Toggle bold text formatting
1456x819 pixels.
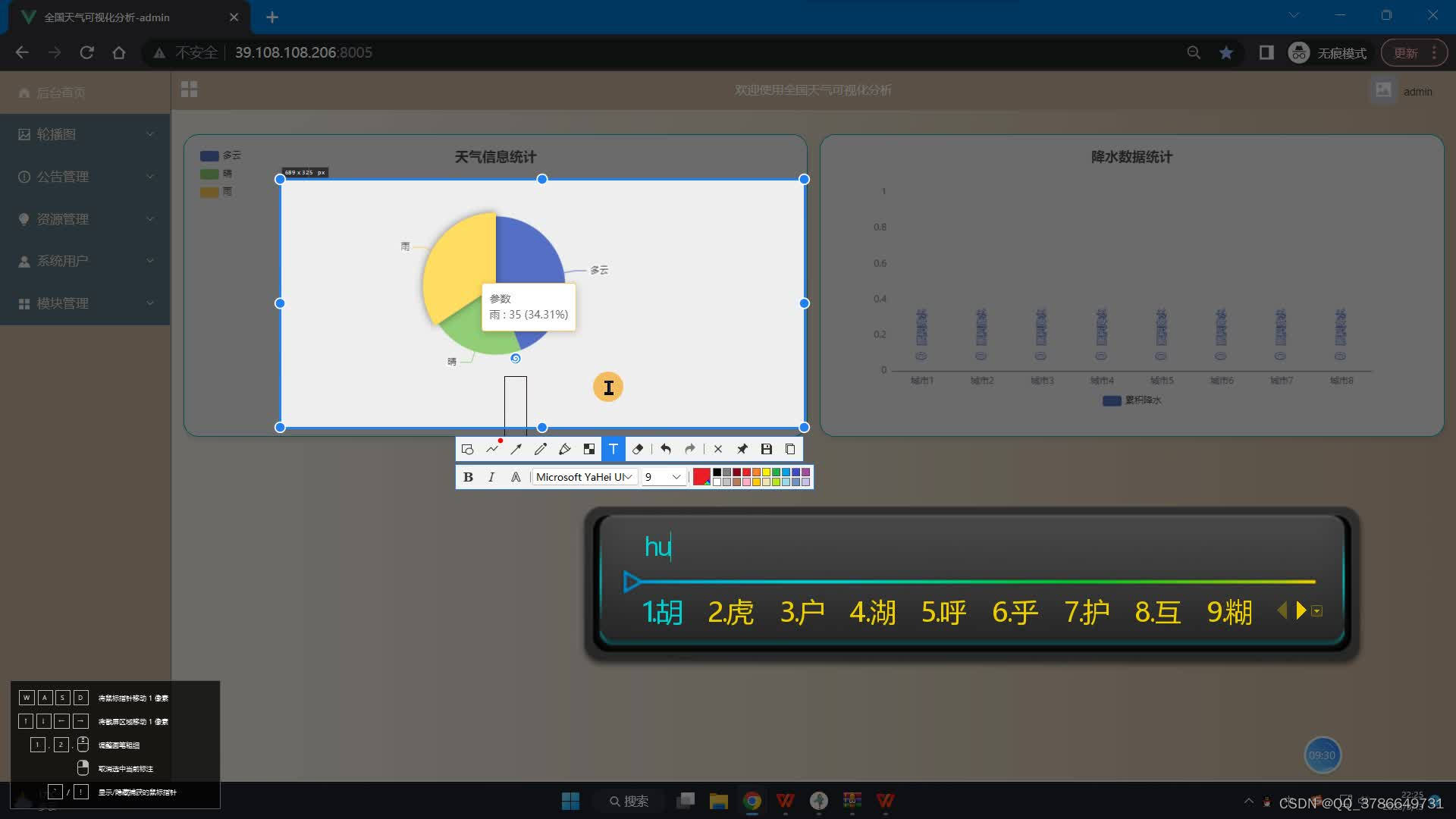pyautogui.click(x=468, y=477)
